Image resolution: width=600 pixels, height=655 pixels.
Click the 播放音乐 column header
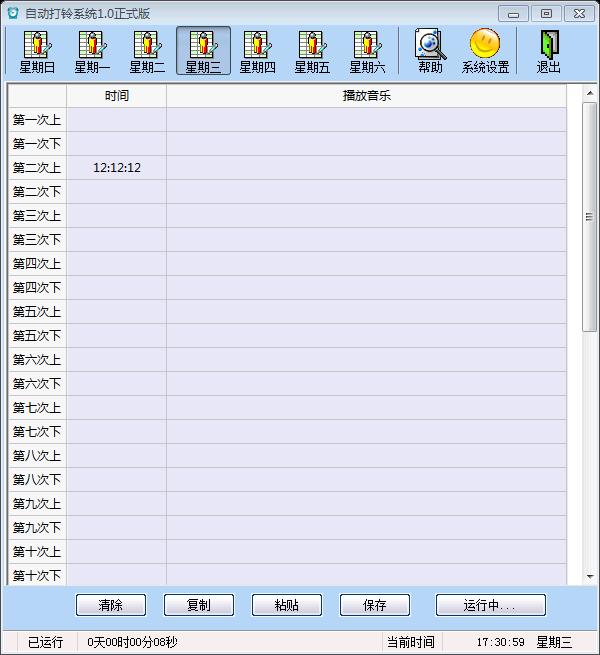click(366, 96)
